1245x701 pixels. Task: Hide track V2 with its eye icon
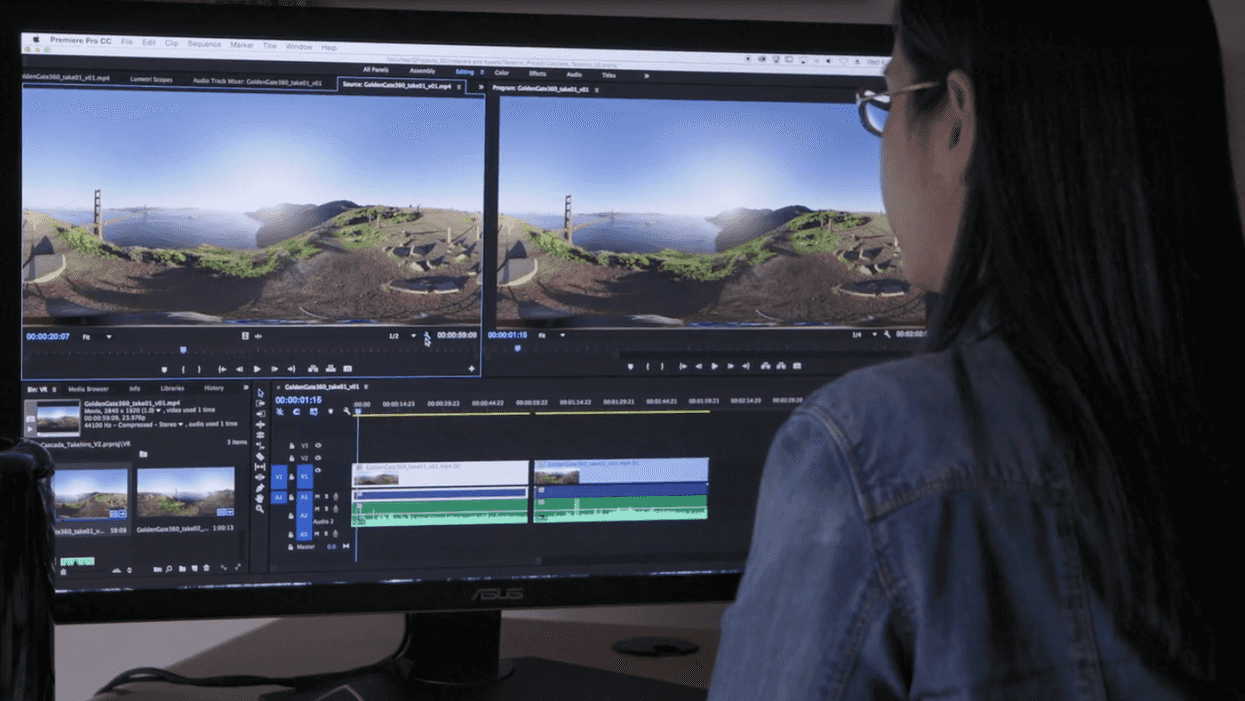tap(318, 458)
